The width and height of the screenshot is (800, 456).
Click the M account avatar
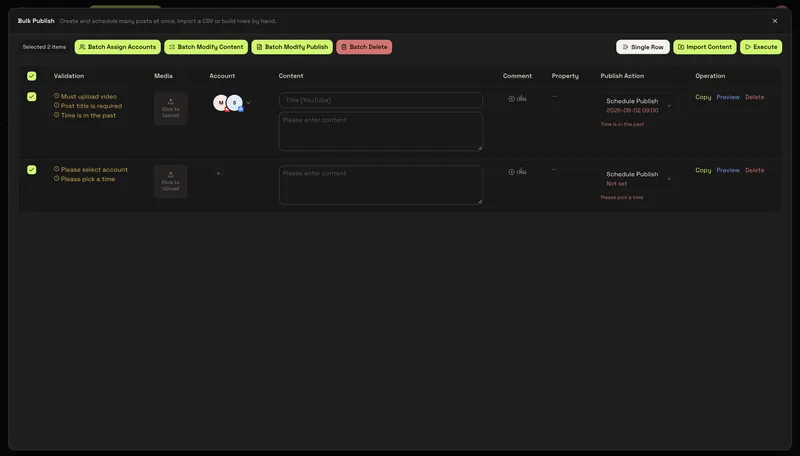[220, 103]
